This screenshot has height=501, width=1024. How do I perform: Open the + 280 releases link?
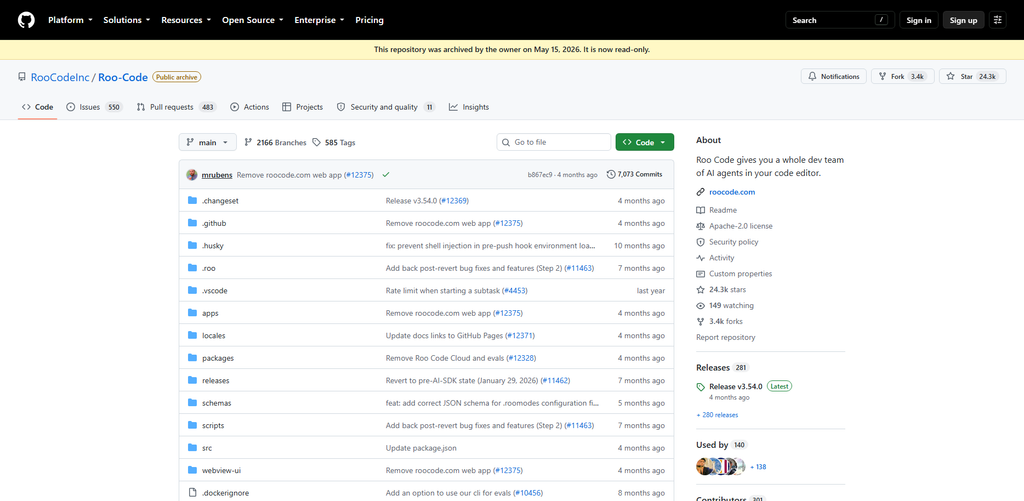(x=717, y=415)
